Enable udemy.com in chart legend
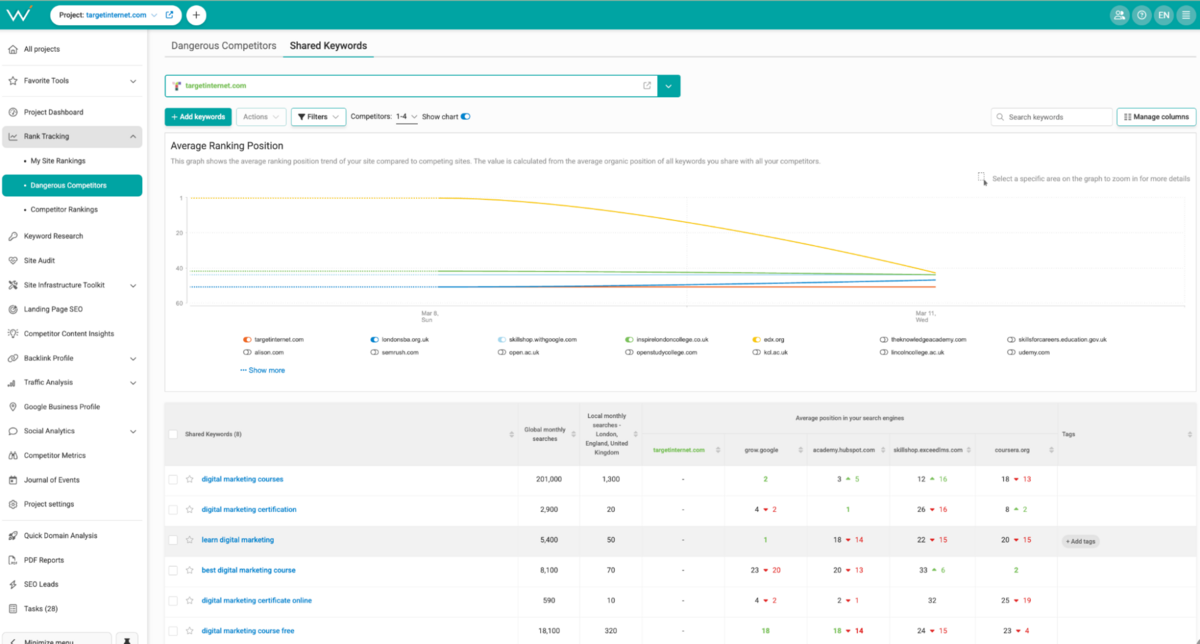Screen dimensions: 1200x644 (1011, 352)
